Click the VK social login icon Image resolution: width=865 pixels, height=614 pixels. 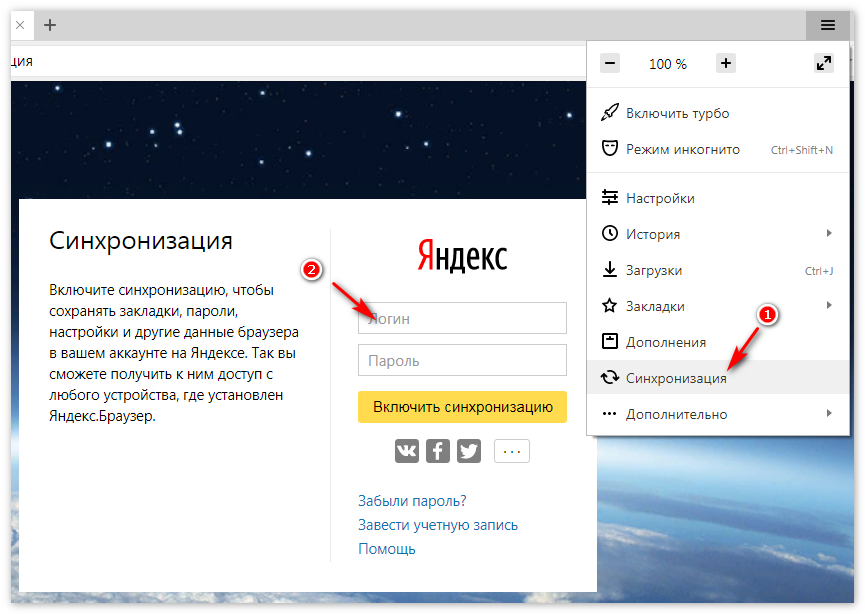406,451
